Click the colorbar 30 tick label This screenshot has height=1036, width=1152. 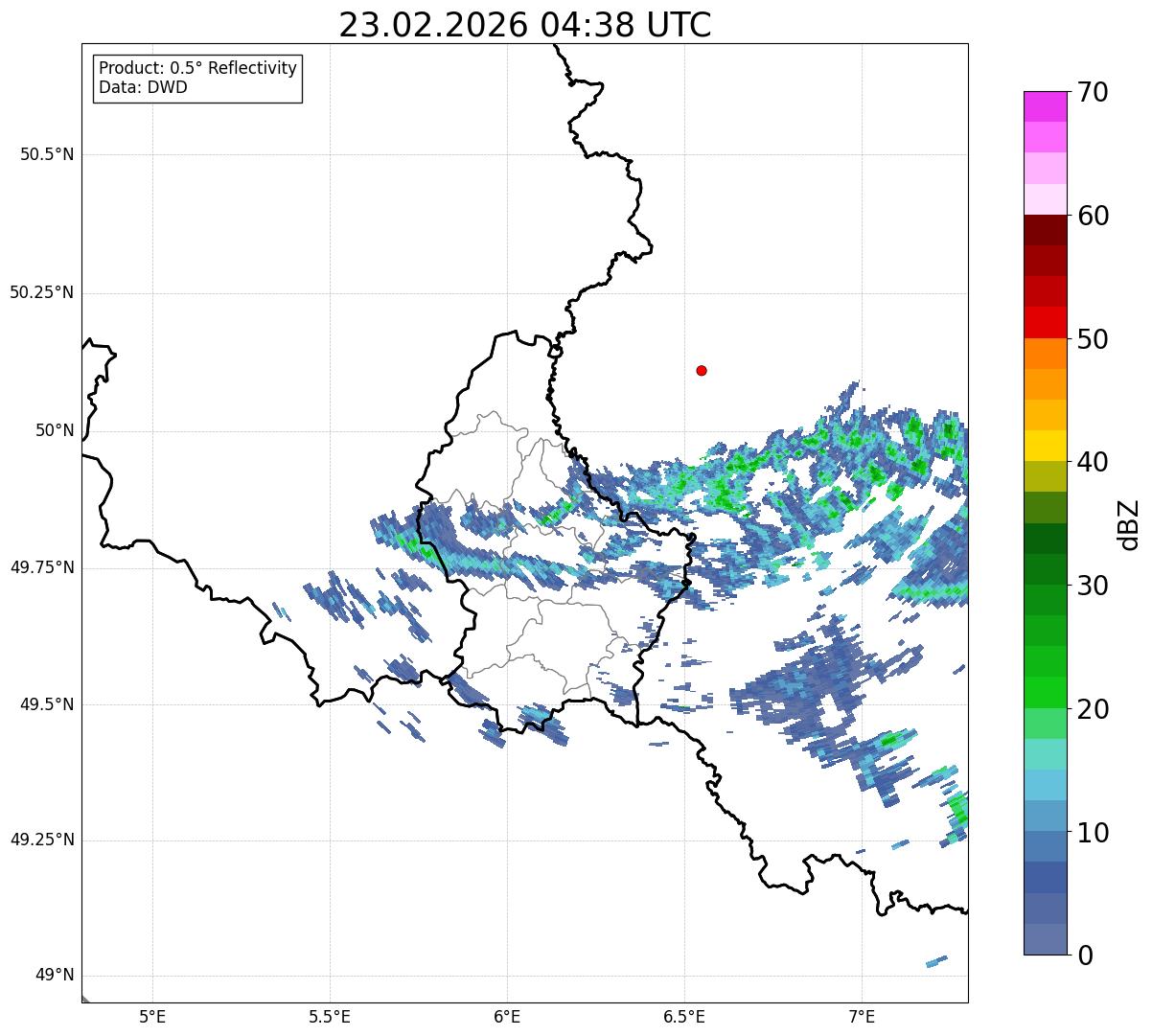point(1093,586)
